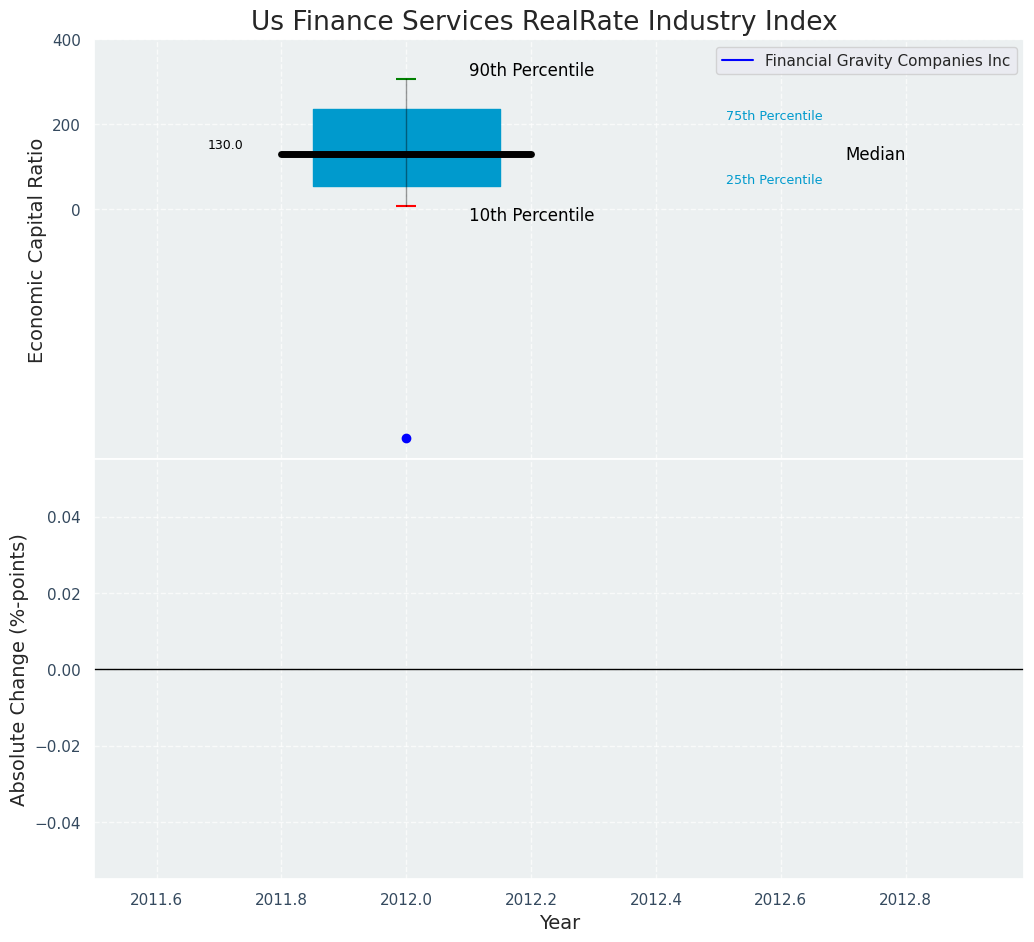Screen dimensions: 1034x942
Task: Click the 90th Percentile annotation
Action: click(531, 71)
